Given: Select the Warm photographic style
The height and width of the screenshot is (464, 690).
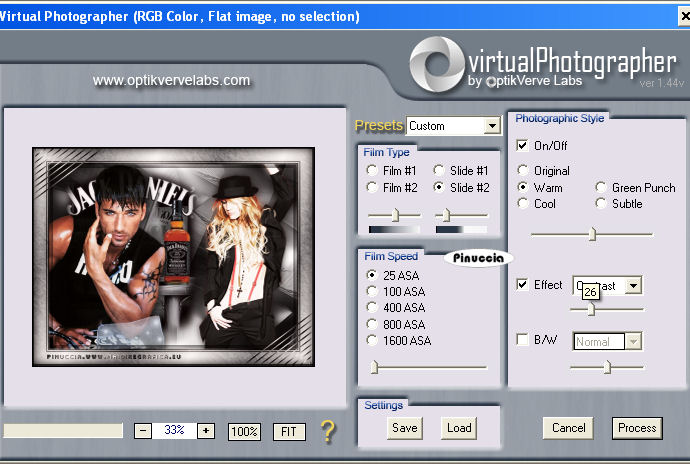Looking at the screenshot, I should point(522,188).
